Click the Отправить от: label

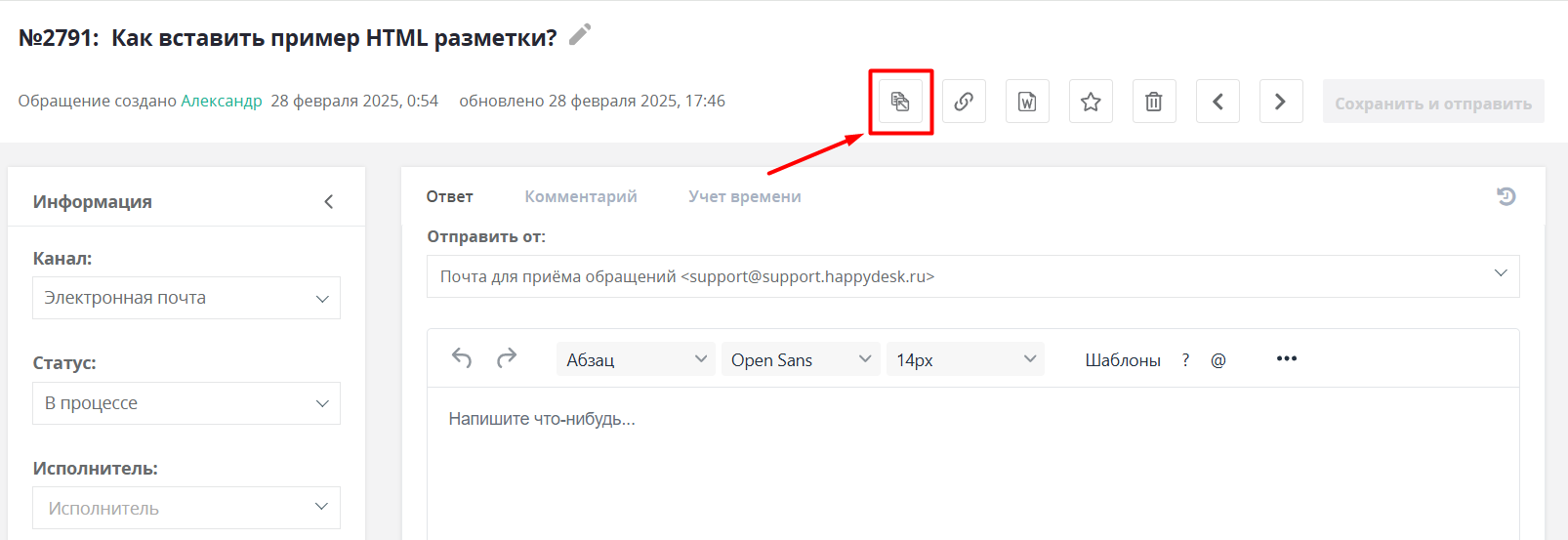pos(486,236)
